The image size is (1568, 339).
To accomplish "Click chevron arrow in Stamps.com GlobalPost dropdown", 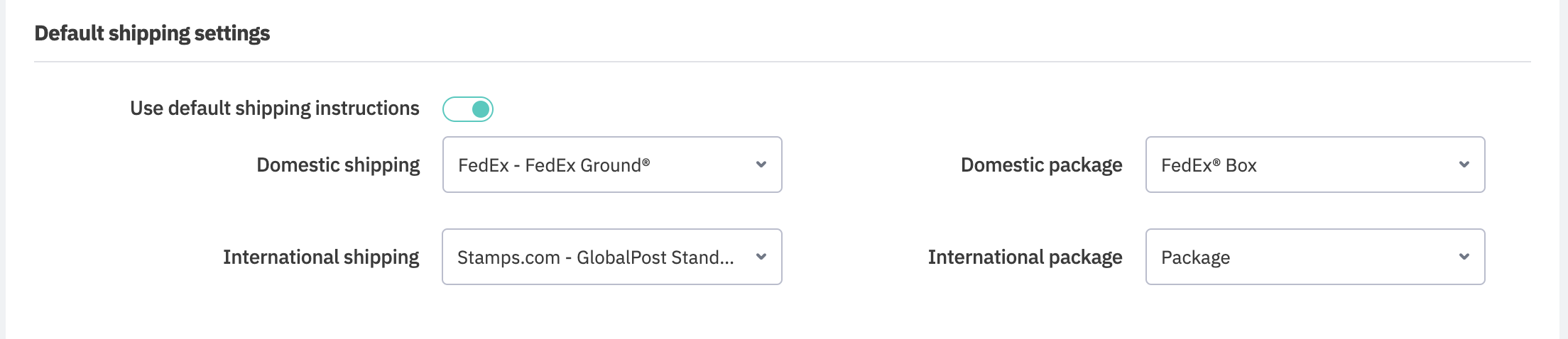I will [x=761, y=257].
